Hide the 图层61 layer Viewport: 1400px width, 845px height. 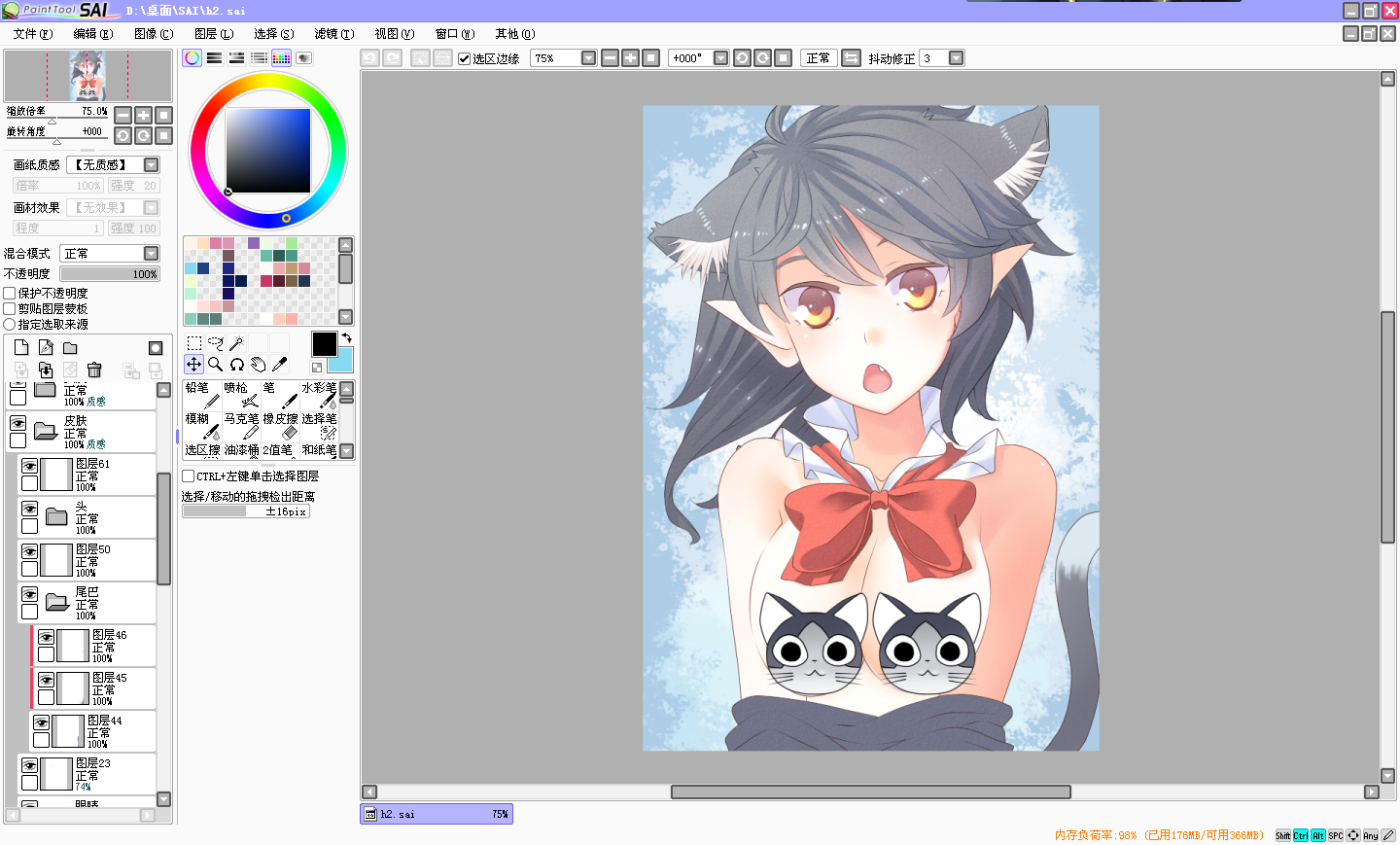tap(30, 466)
